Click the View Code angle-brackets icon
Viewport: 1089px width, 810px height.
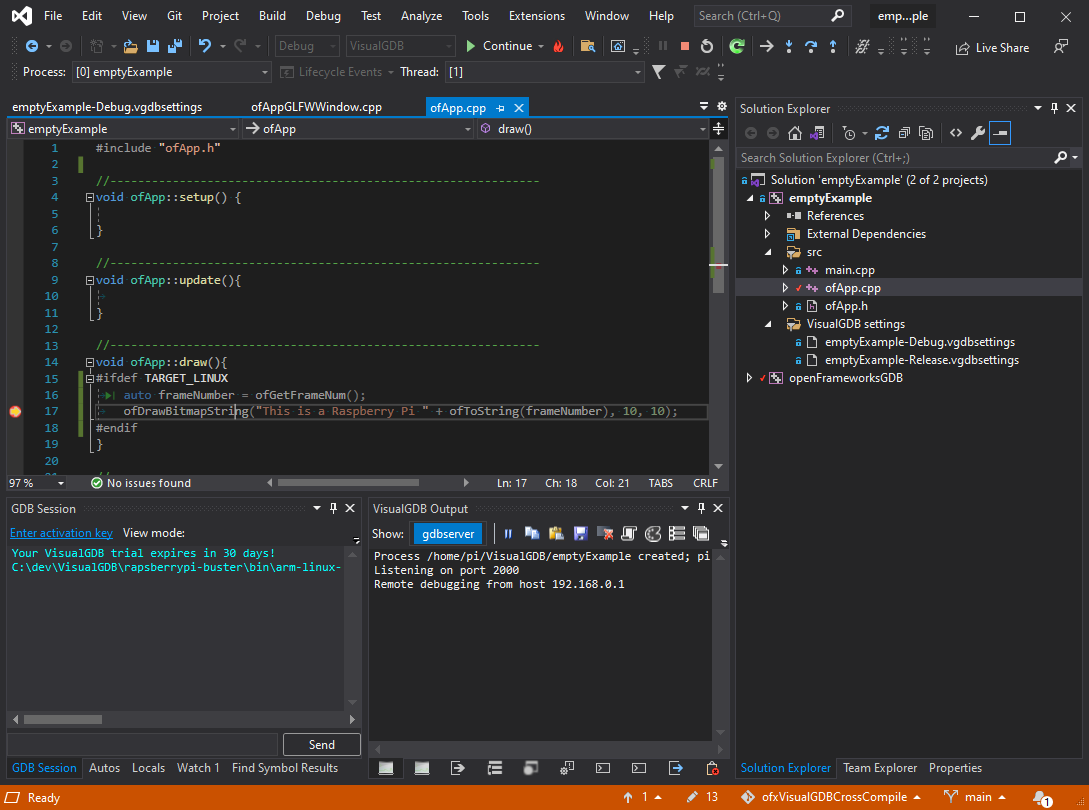(x=956, y=133)
